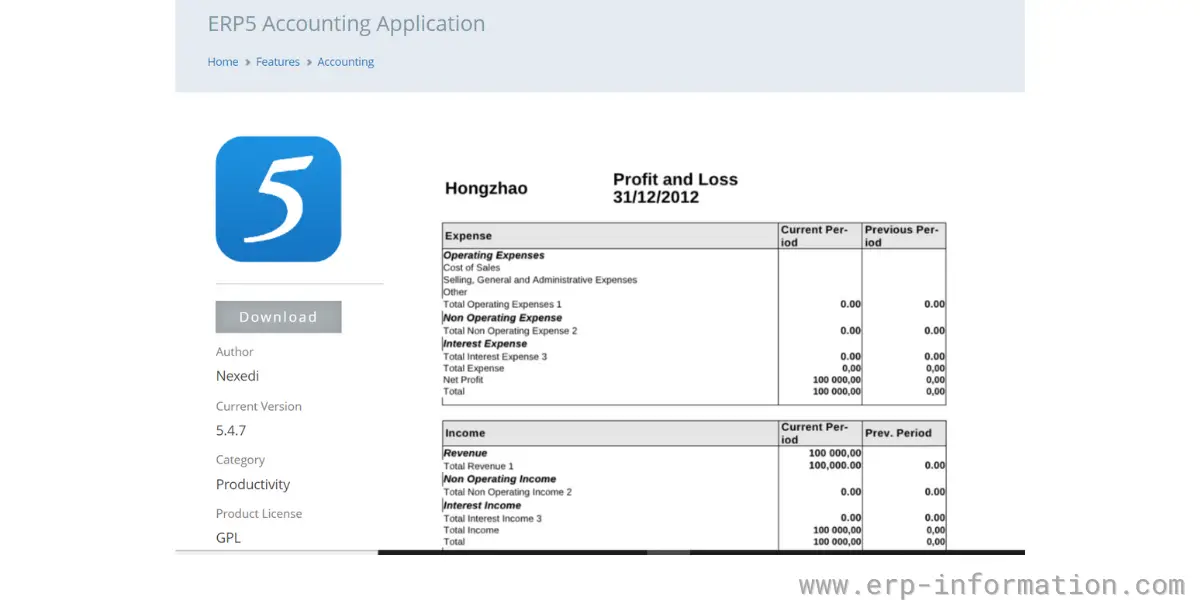Click the 'Total Income' row label

click(471, 530)
